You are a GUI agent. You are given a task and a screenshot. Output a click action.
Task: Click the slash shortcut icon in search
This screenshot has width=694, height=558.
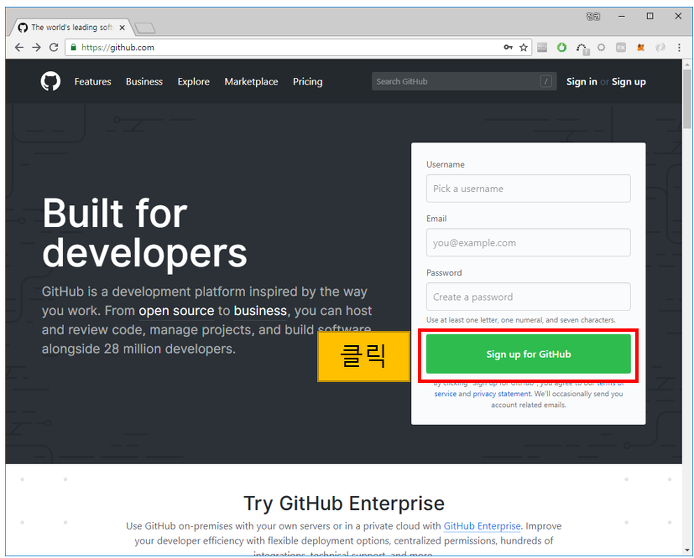546,81
